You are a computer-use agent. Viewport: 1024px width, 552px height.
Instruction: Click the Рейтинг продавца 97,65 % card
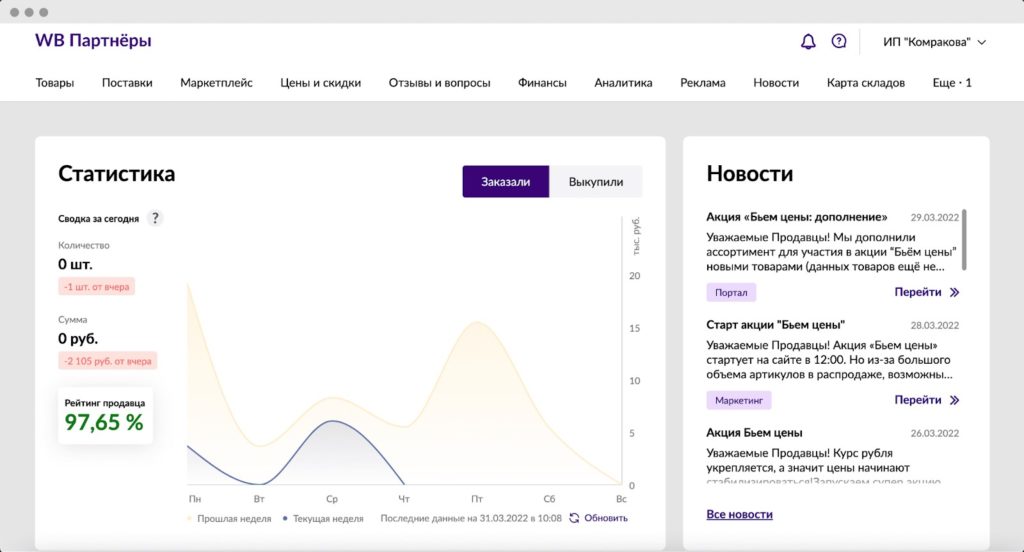click(105, 415)
